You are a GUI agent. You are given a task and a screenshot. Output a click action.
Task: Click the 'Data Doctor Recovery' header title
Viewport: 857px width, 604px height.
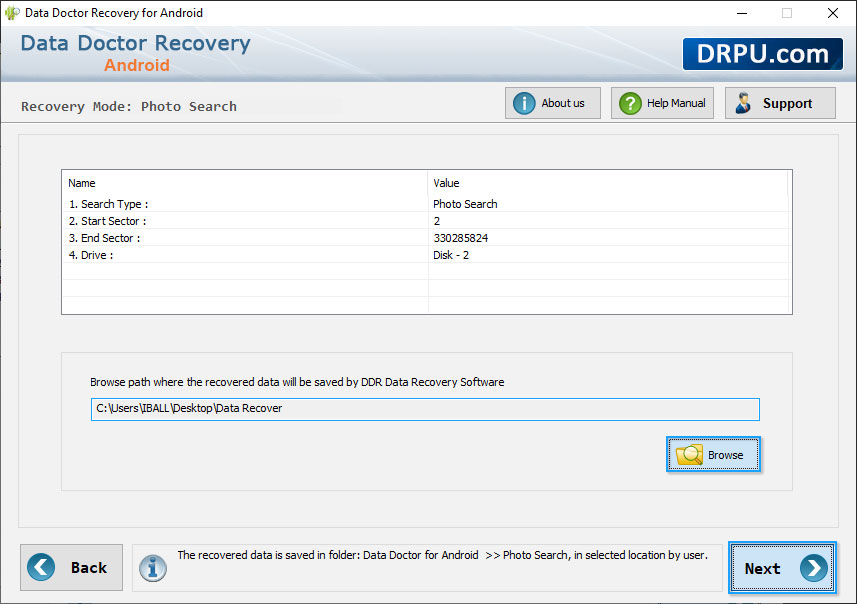tap(136, 43)
